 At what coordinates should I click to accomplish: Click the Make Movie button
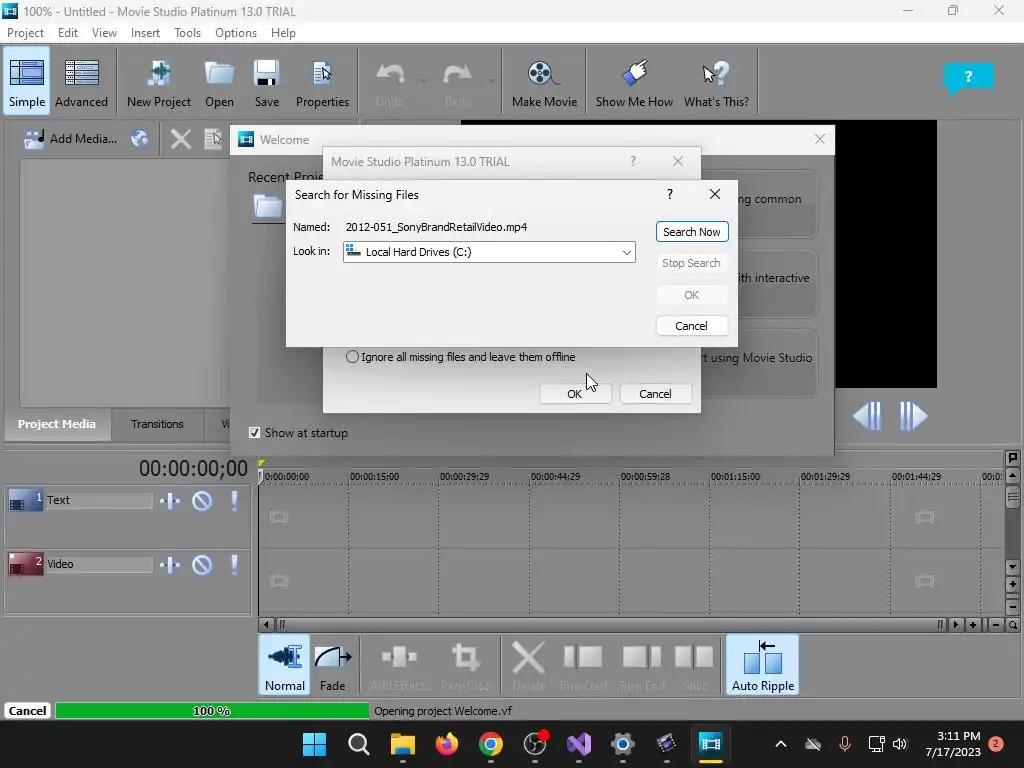coord(544,81)
